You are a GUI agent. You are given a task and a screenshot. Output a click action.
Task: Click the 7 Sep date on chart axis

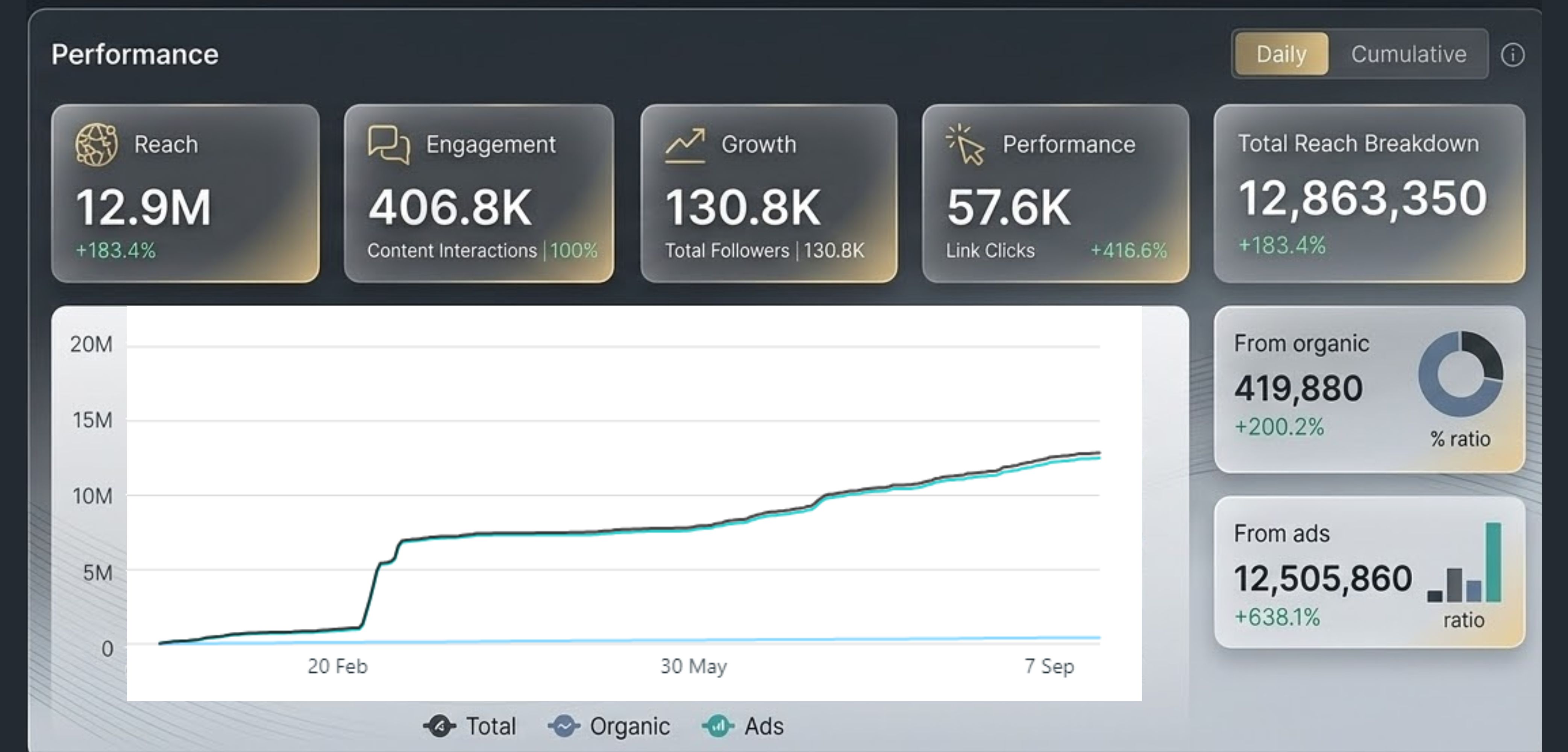coord(1049,666)
